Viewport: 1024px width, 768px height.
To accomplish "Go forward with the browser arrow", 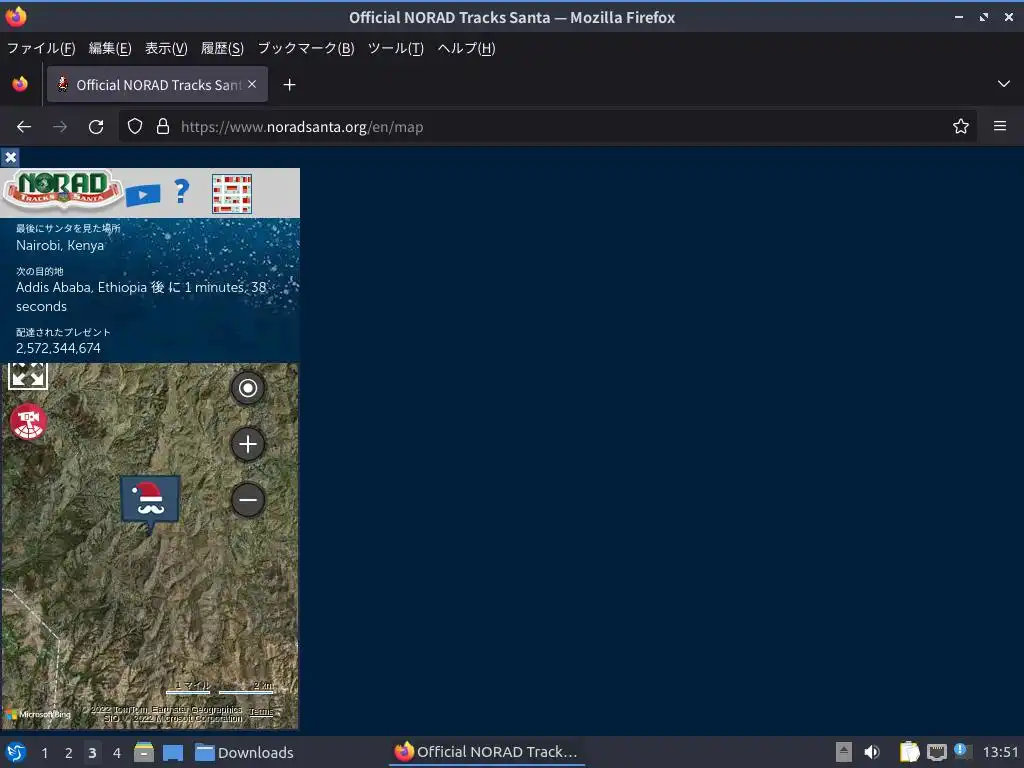I will point(60,127).
